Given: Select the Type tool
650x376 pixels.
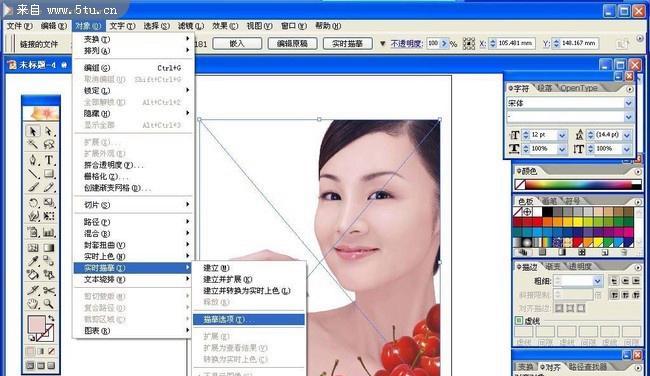Looking at the screenshot, I should pos(49,160).
